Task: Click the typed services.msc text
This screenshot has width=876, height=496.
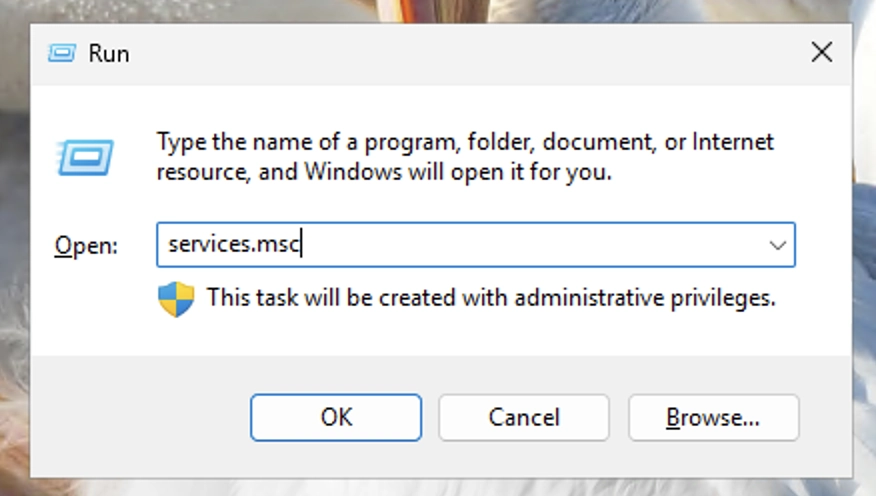Action: coord(234,244)
